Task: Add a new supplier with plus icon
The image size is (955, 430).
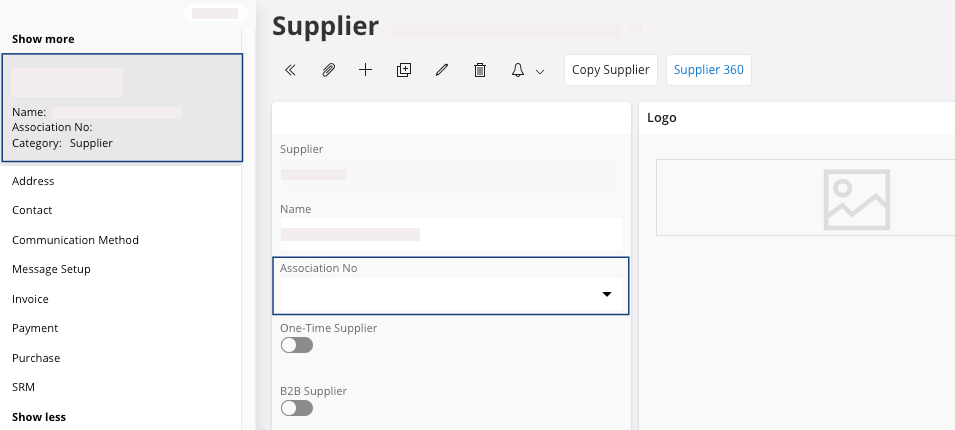Action: 365,70
